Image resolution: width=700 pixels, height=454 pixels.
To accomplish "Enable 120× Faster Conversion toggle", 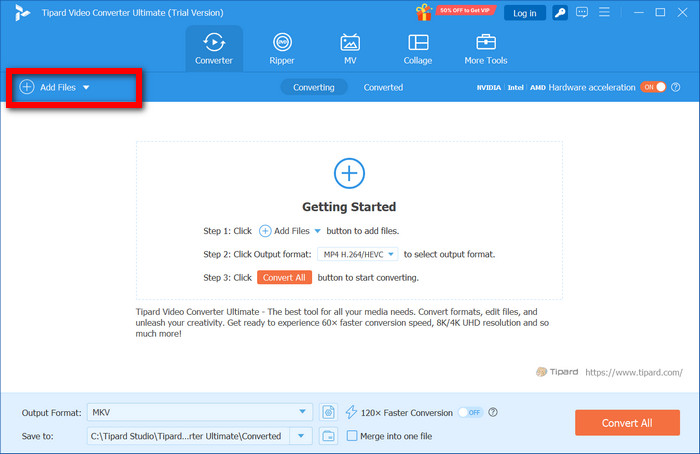I will coord(470,412).
